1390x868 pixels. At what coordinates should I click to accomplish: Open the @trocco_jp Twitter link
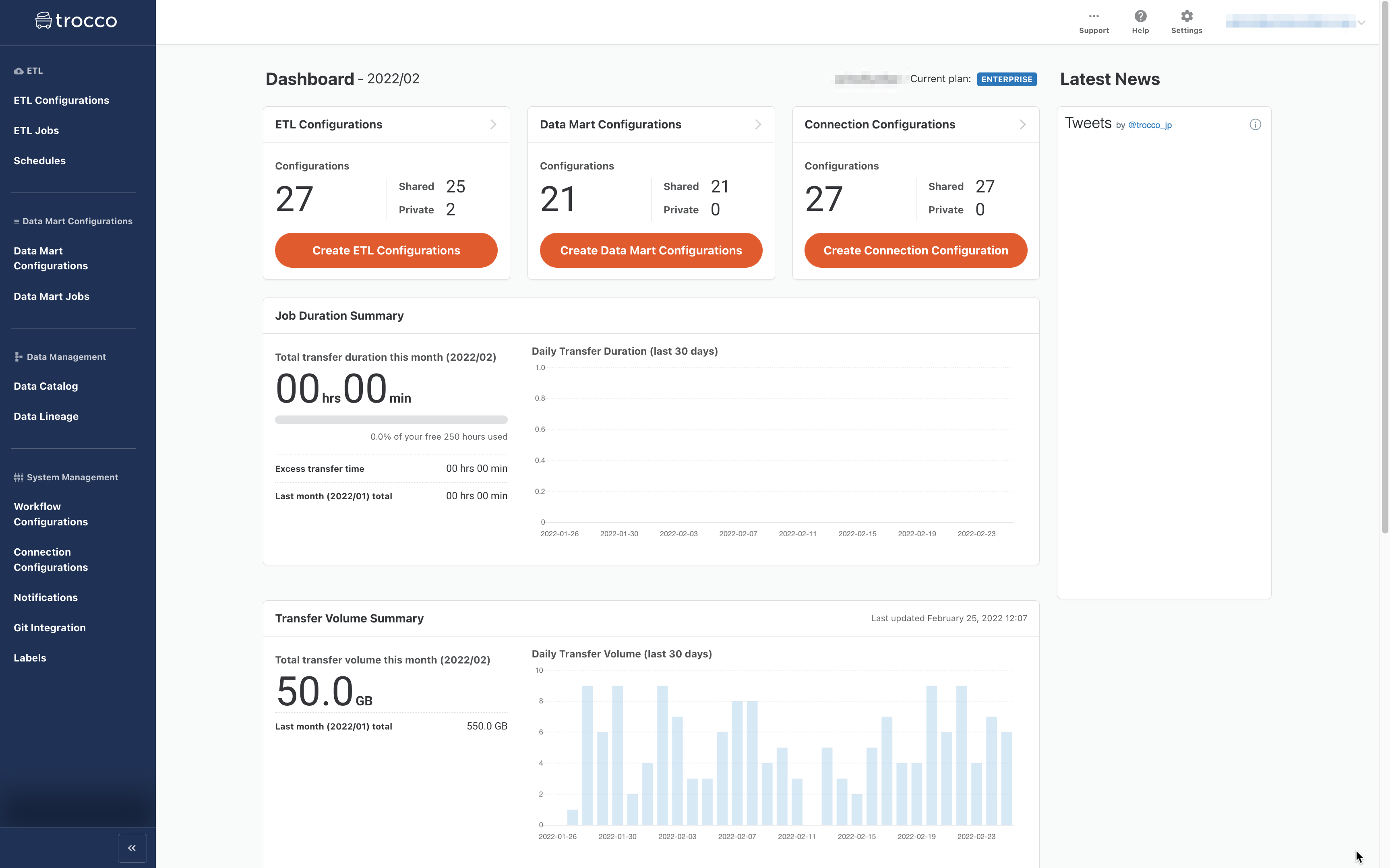[1150, 125]
